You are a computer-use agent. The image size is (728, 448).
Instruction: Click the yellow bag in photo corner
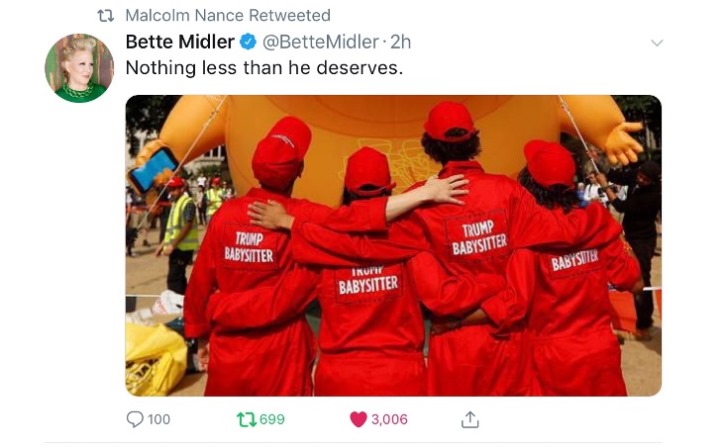pyautogui.click(x=156, y=359)
